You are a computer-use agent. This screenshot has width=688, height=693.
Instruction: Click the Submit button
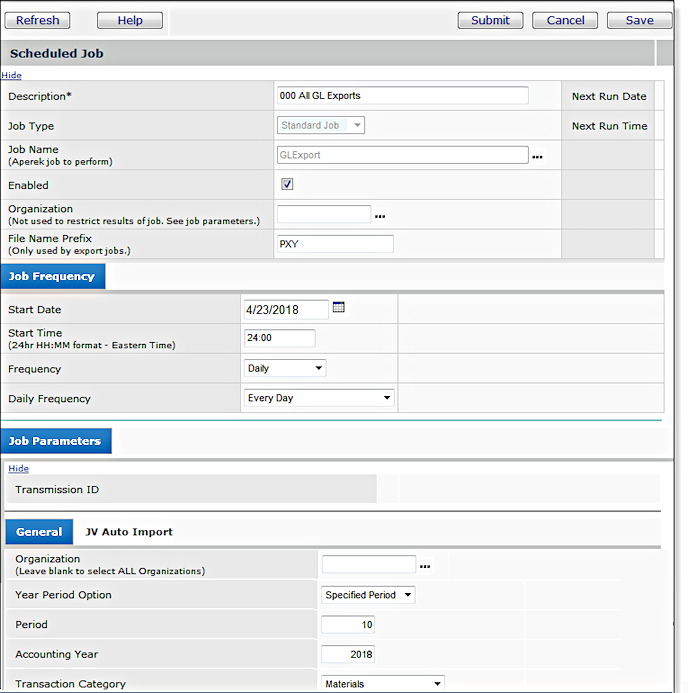pyautogui.click(x=490, y=20)
